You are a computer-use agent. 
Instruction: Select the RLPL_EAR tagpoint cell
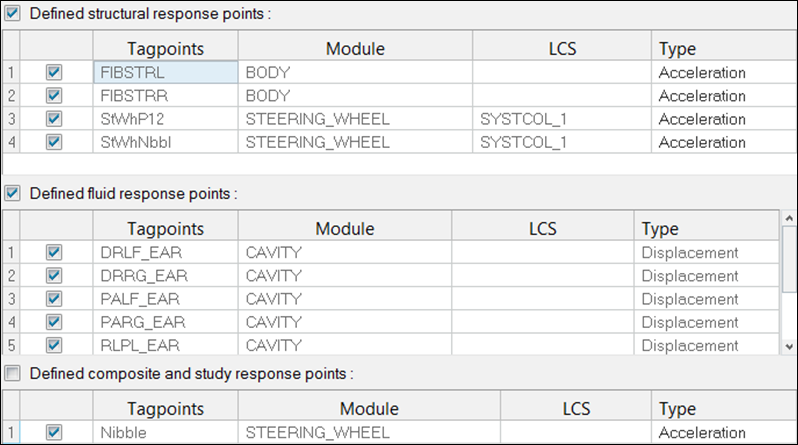[x=165, y=345]
